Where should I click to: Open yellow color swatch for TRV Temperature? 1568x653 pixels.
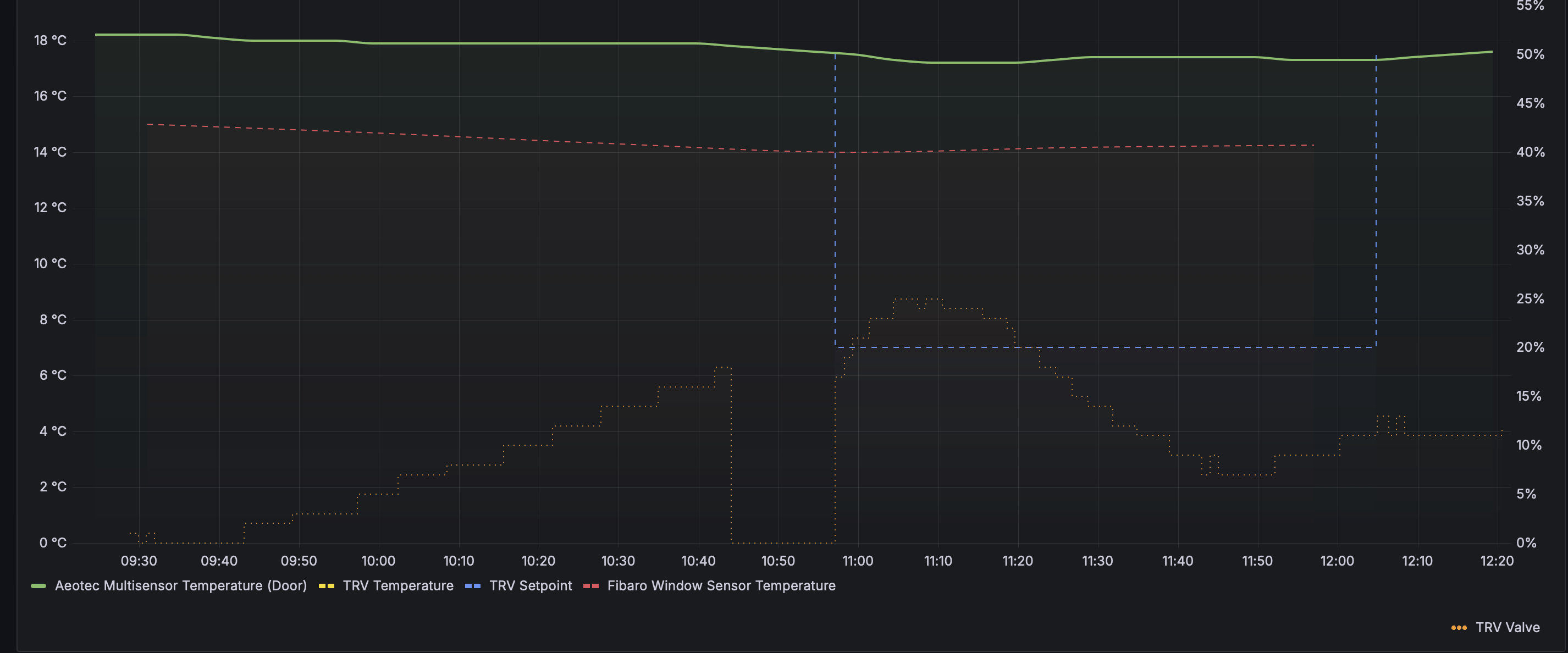tap(326, 586)
